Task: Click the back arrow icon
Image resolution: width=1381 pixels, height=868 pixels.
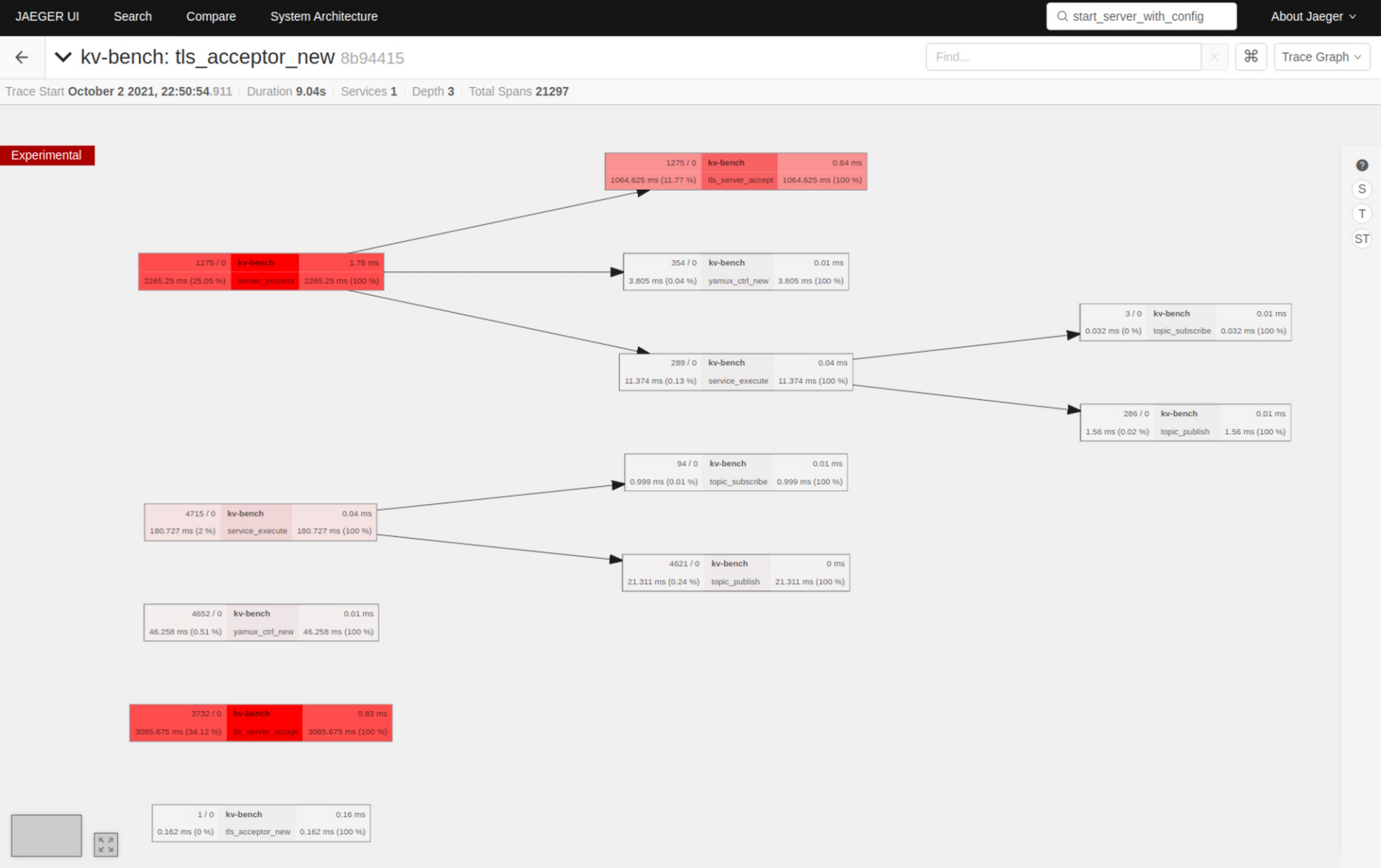Action: pos(22,58)
